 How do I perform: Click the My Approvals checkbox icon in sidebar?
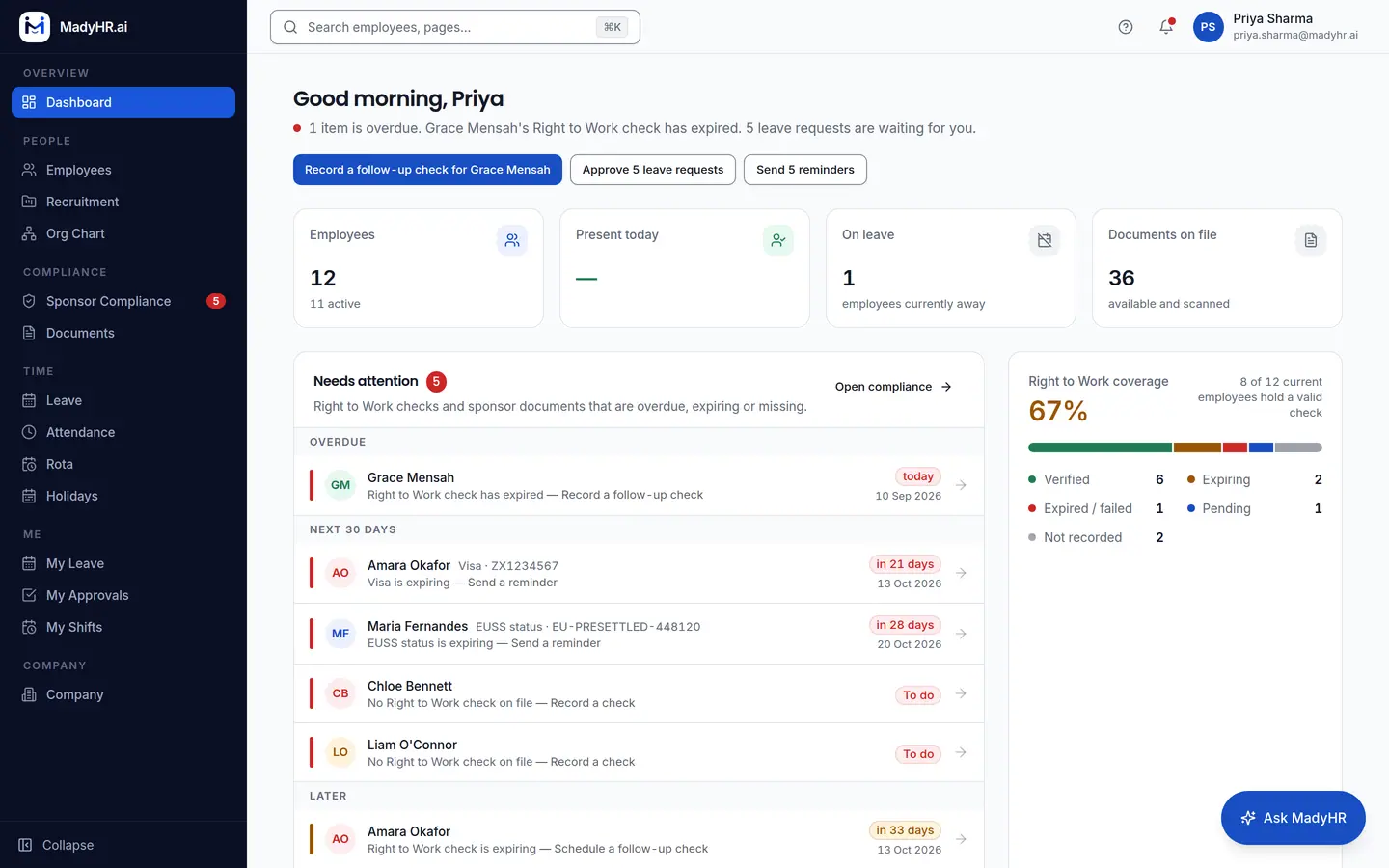(x=29, y=595)
